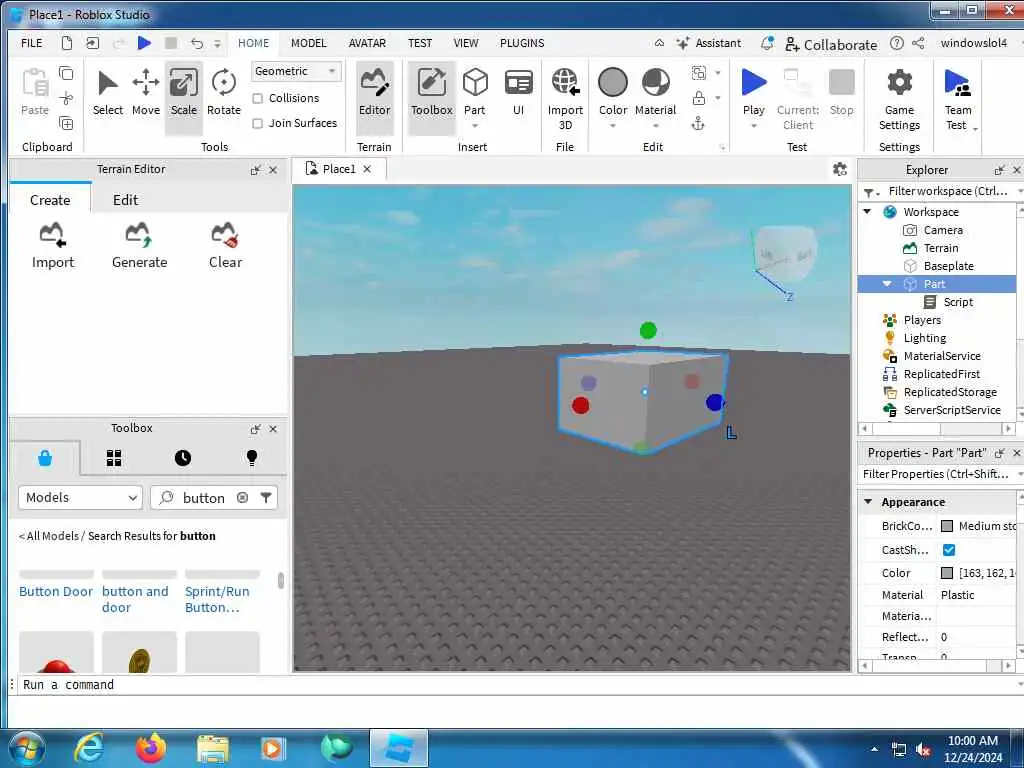
Task: Open the Play options dropdown arrow
Action: coord(754,126)
